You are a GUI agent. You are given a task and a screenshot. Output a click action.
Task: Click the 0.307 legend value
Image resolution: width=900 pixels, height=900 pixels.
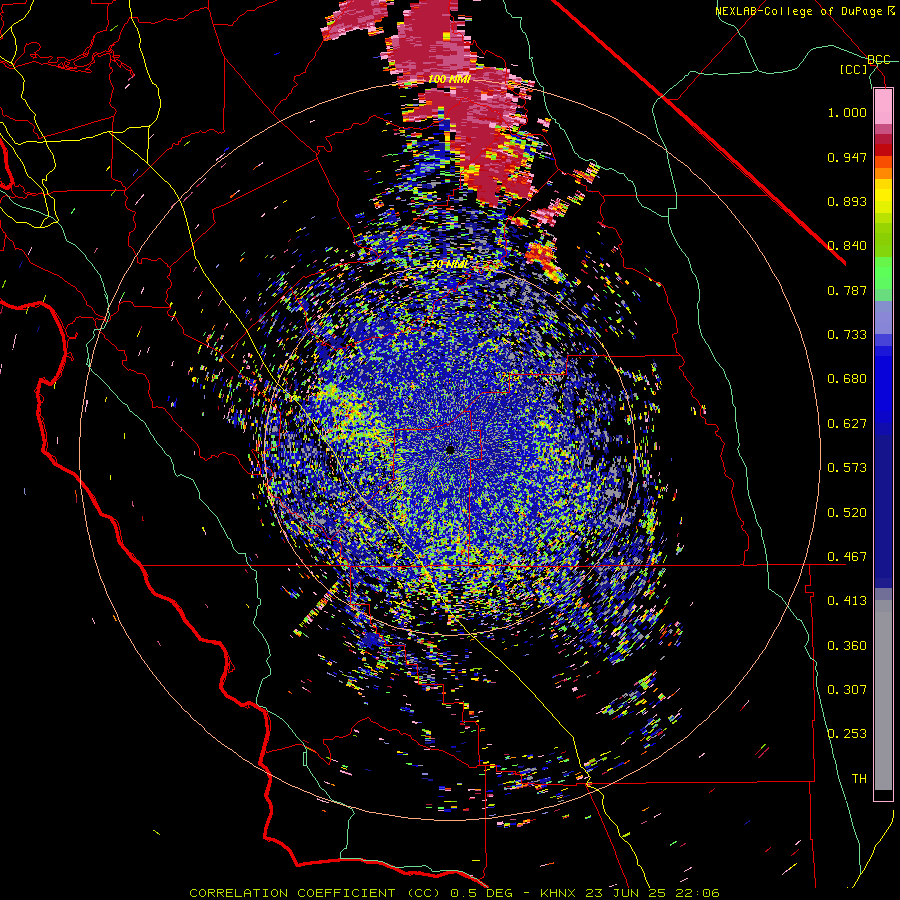(x=847, y=690)
